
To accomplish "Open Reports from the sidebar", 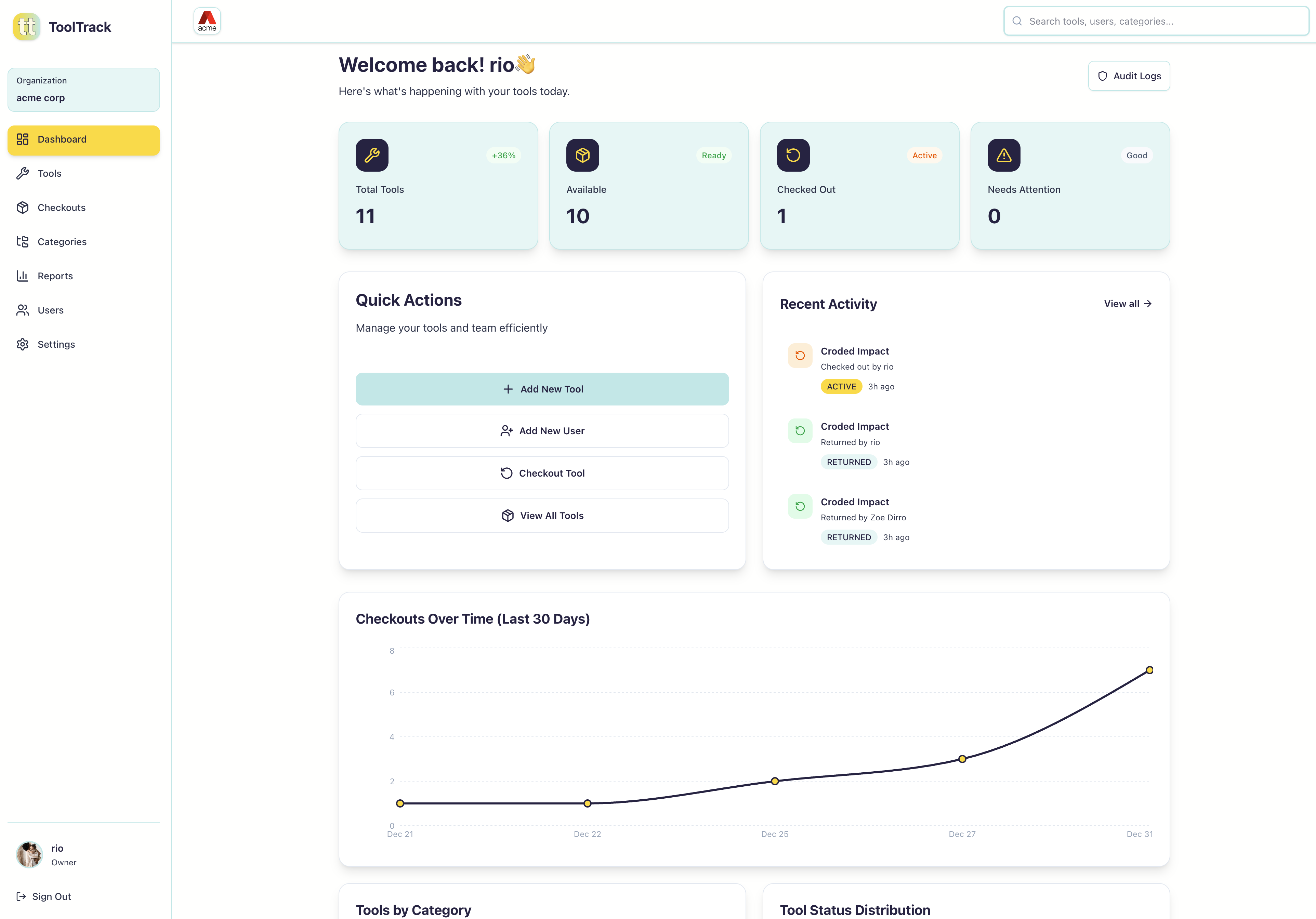I will [55, 276].
